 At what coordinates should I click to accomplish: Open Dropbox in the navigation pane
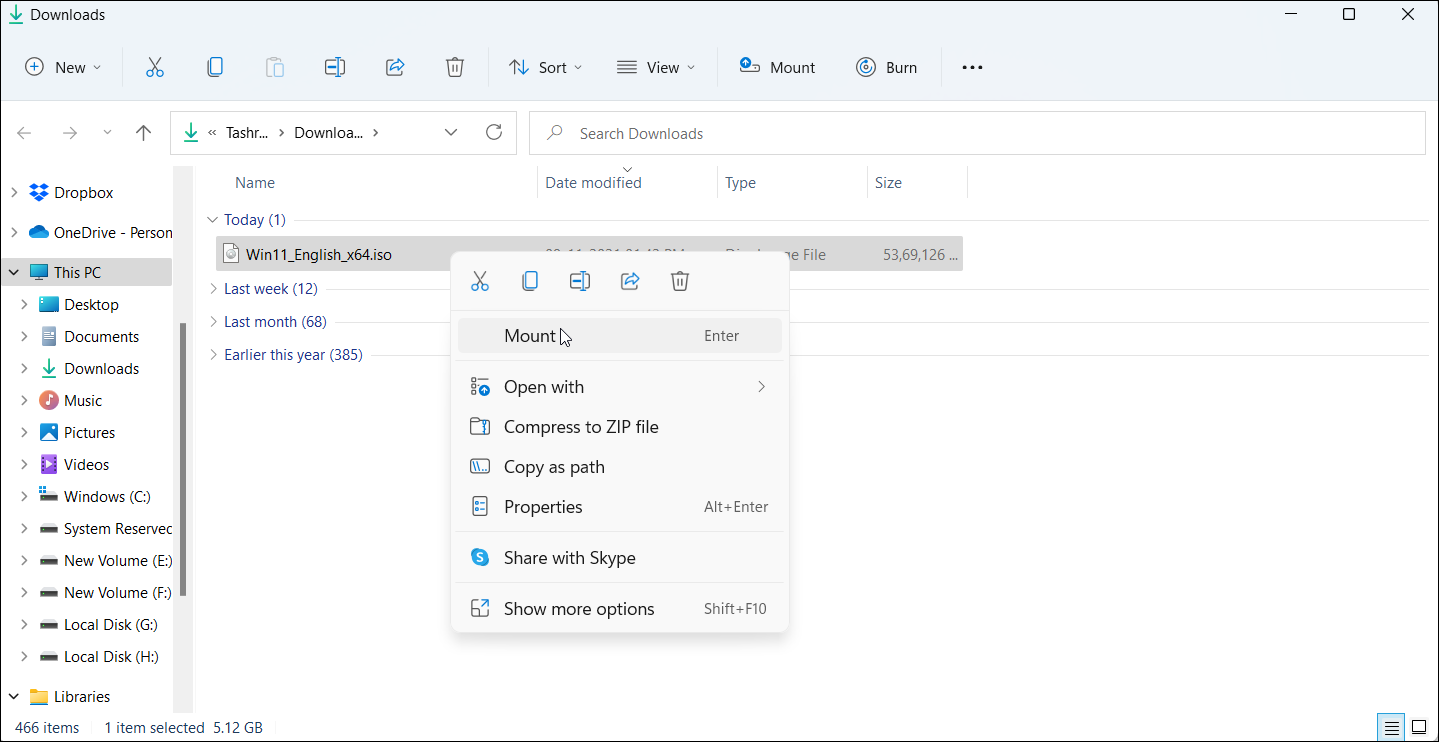pyautogui.click(x=84, y=193)
